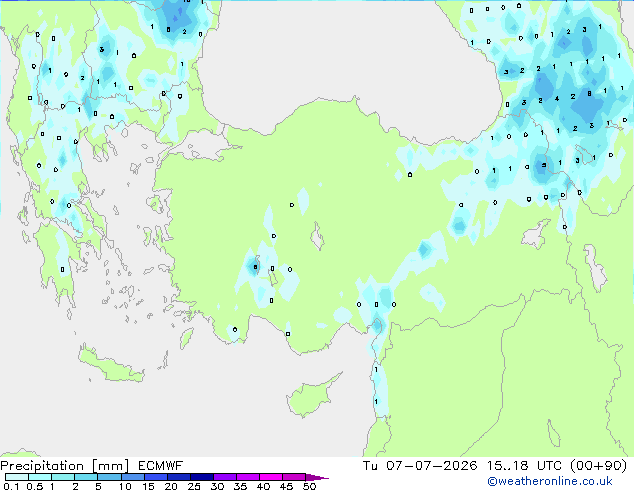This screenshot has height=490, width=634.
Task: Click the 40–45 mm legend color box
Action: (x=271, y=477)
